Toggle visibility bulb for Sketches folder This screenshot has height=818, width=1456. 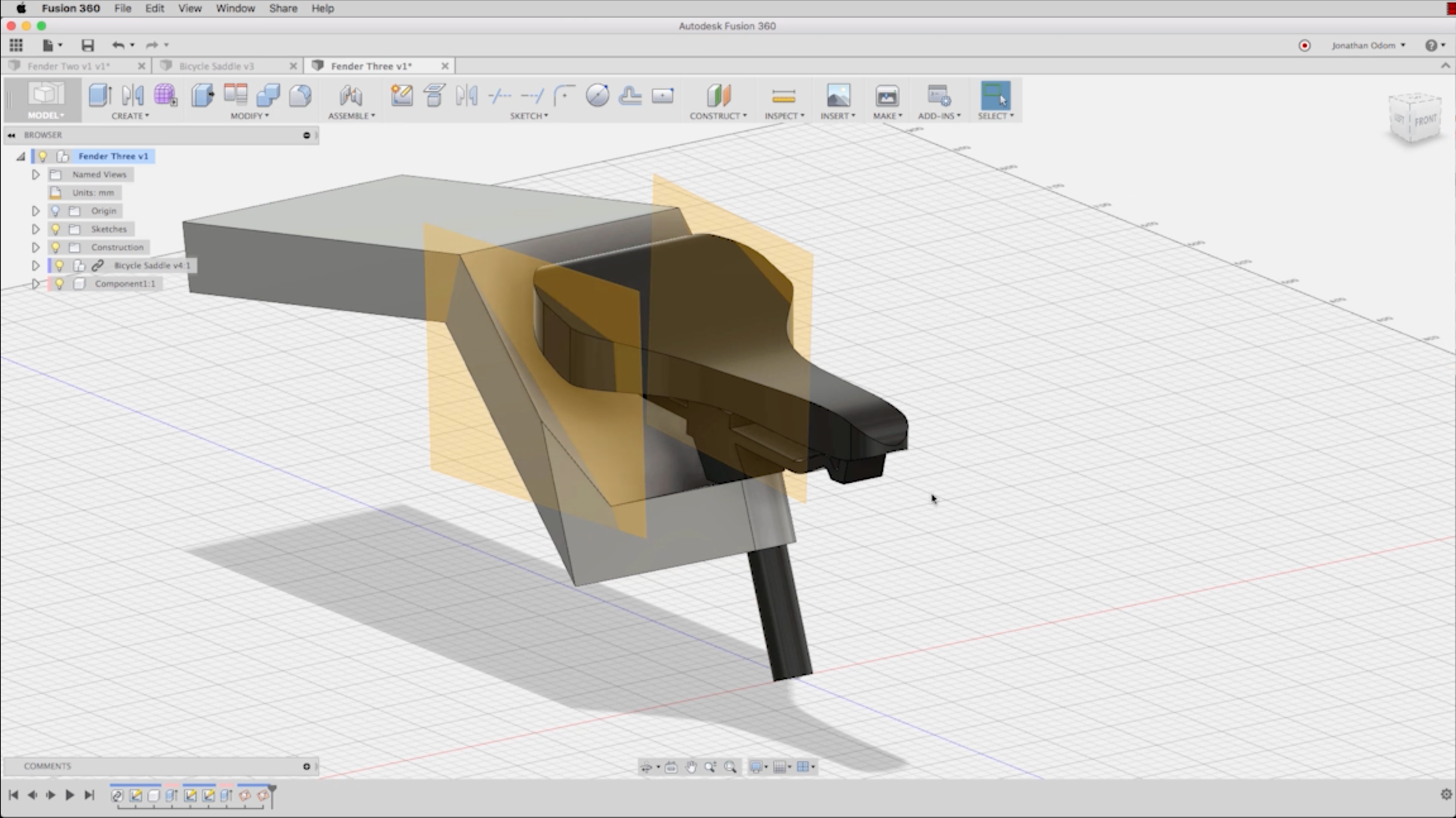tap(56, 229)
